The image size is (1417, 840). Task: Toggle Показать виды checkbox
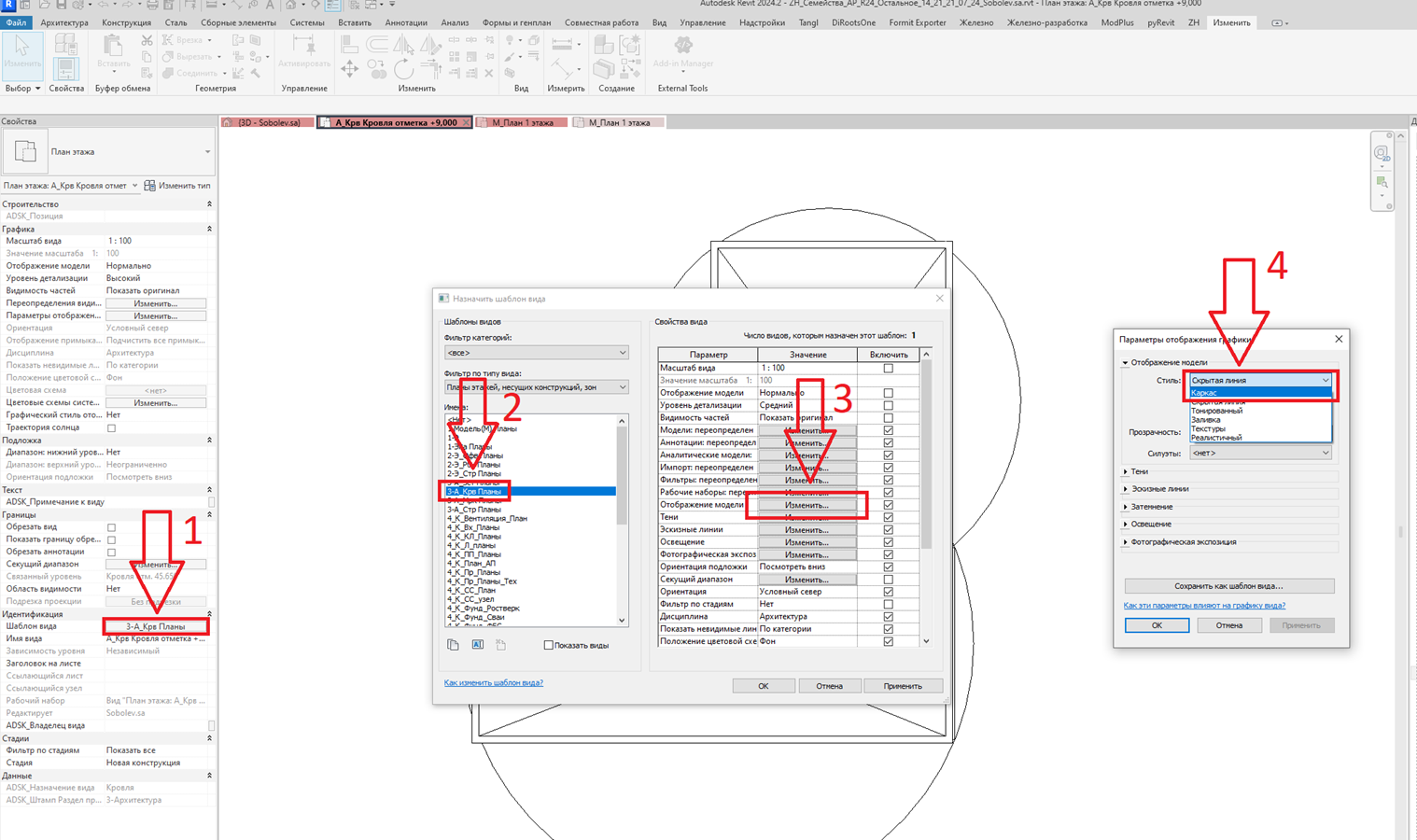[x=549, y=645]
